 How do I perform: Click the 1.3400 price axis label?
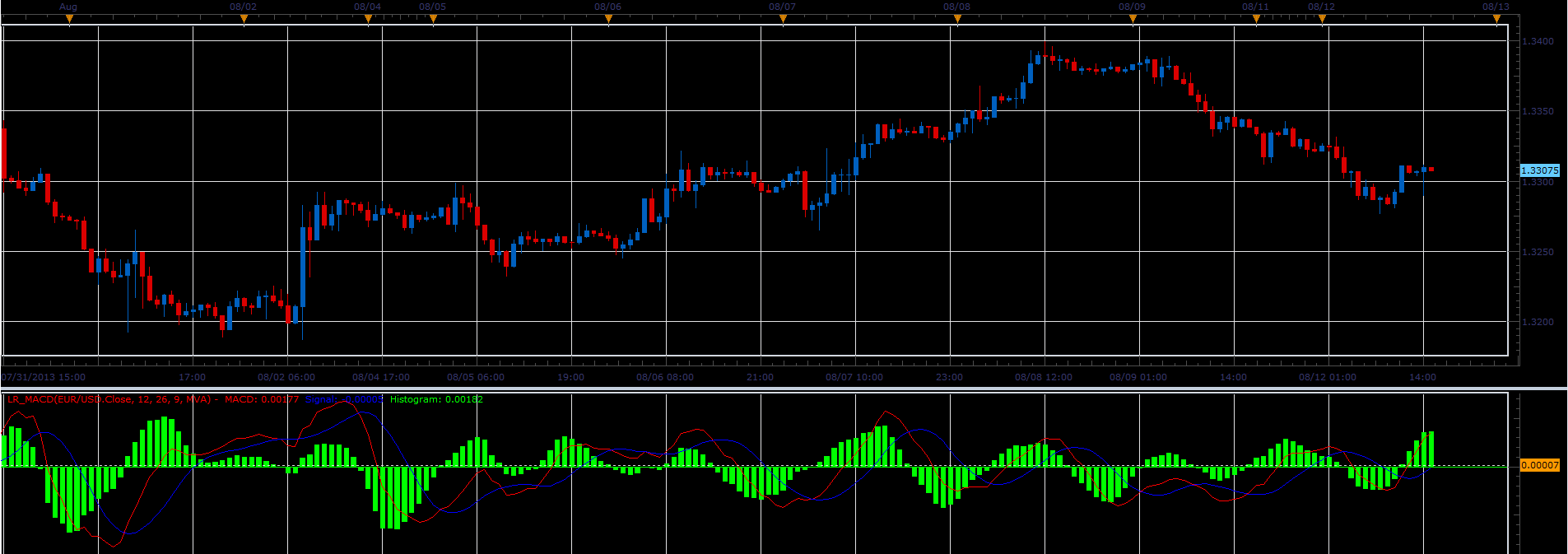(1538, 41)
